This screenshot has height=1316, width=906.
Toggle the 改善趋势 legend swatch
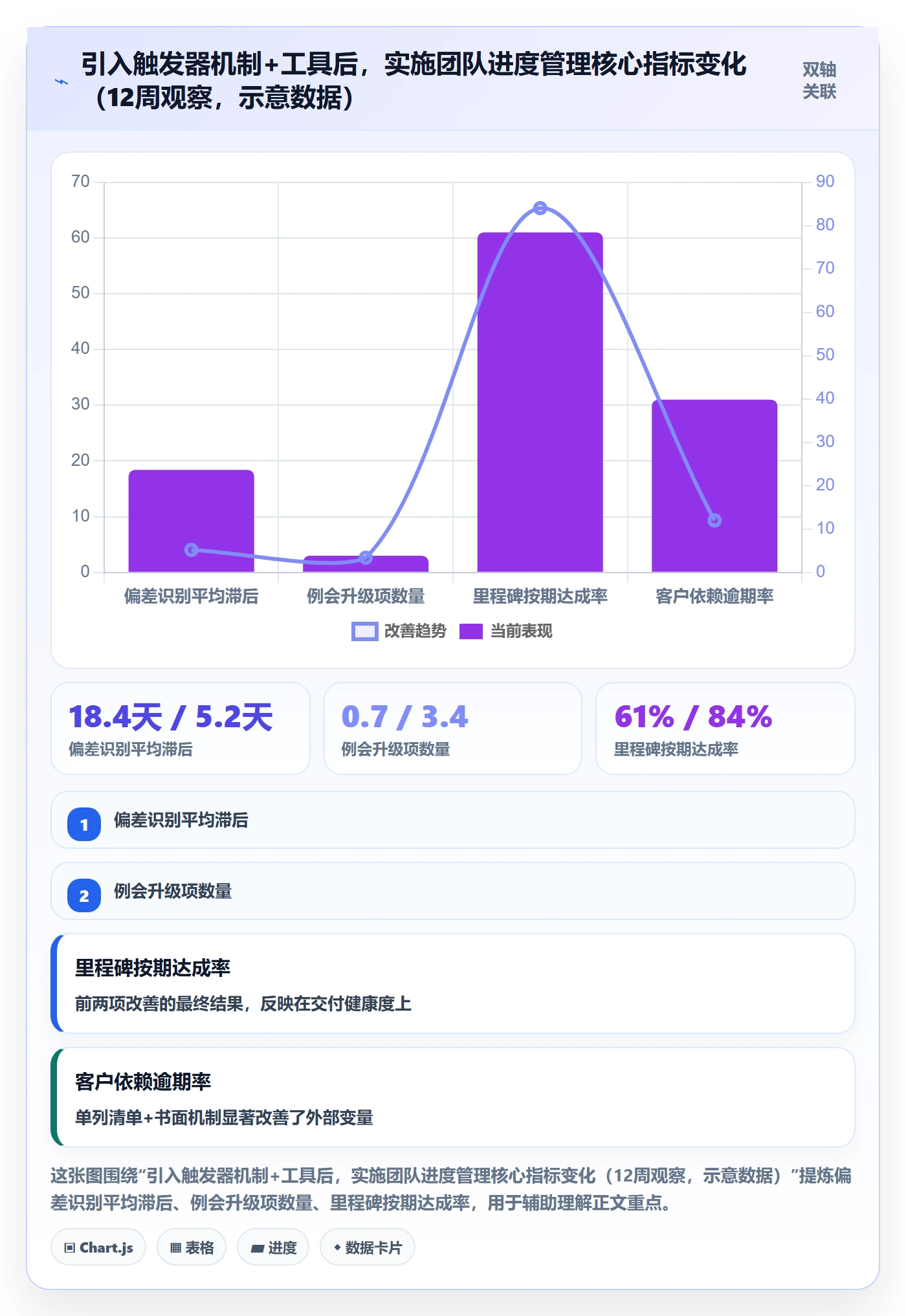pyautogui.click(x=364, y=631)
